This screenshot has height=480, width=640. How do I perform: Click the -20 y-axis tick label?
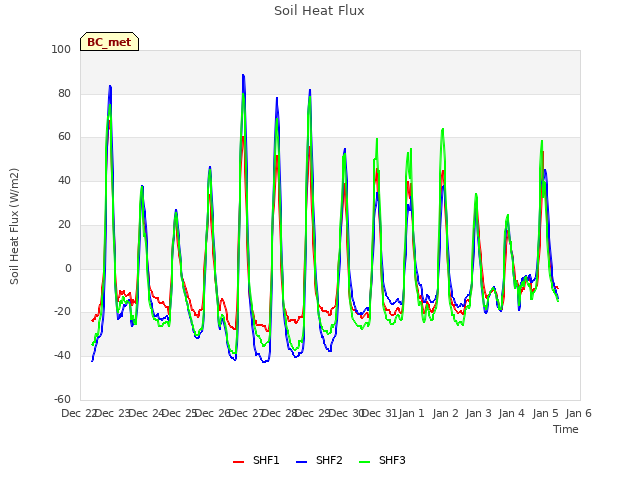[x=62, y=311]
